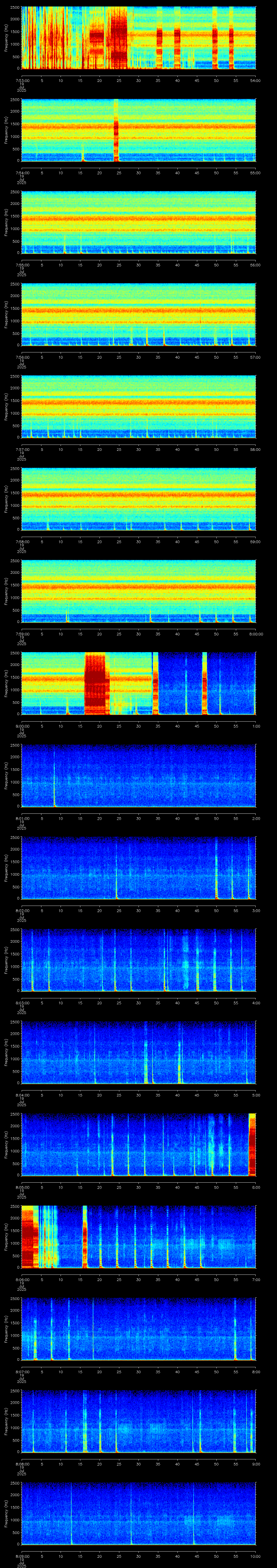Select the spectrogram panel starting at 7:55:00

(138, 222)
